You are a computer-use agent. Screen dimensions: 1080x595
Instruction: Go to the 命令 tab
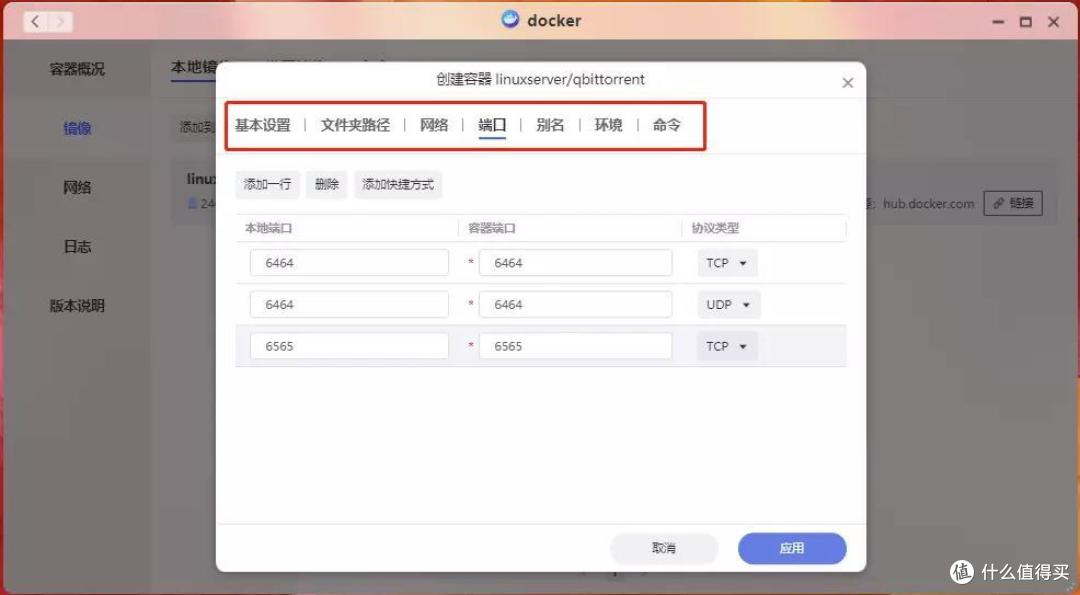coord(666,125)
